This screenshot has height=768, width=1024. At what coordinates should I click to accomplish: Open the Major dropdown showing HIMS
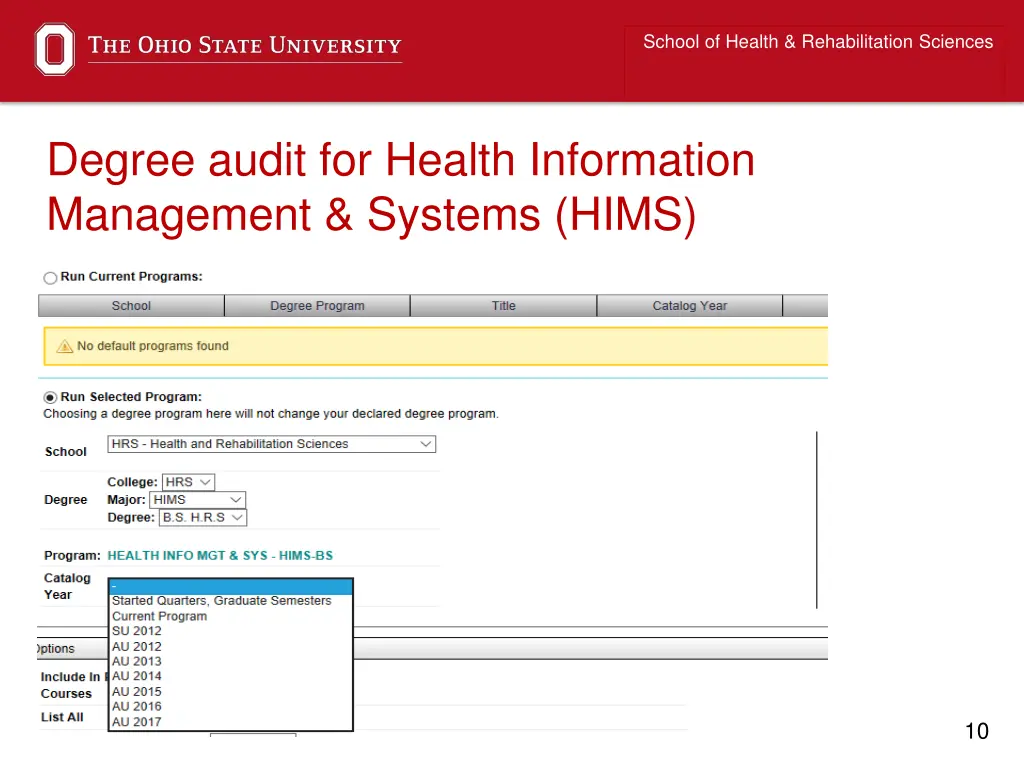coord(197,500)
